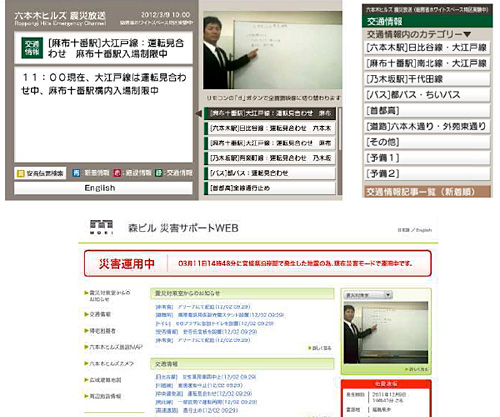Select the [バス]都バス・ちぃバス category
The height and width of the screenshot is (417, 500).
click(427, 95)
